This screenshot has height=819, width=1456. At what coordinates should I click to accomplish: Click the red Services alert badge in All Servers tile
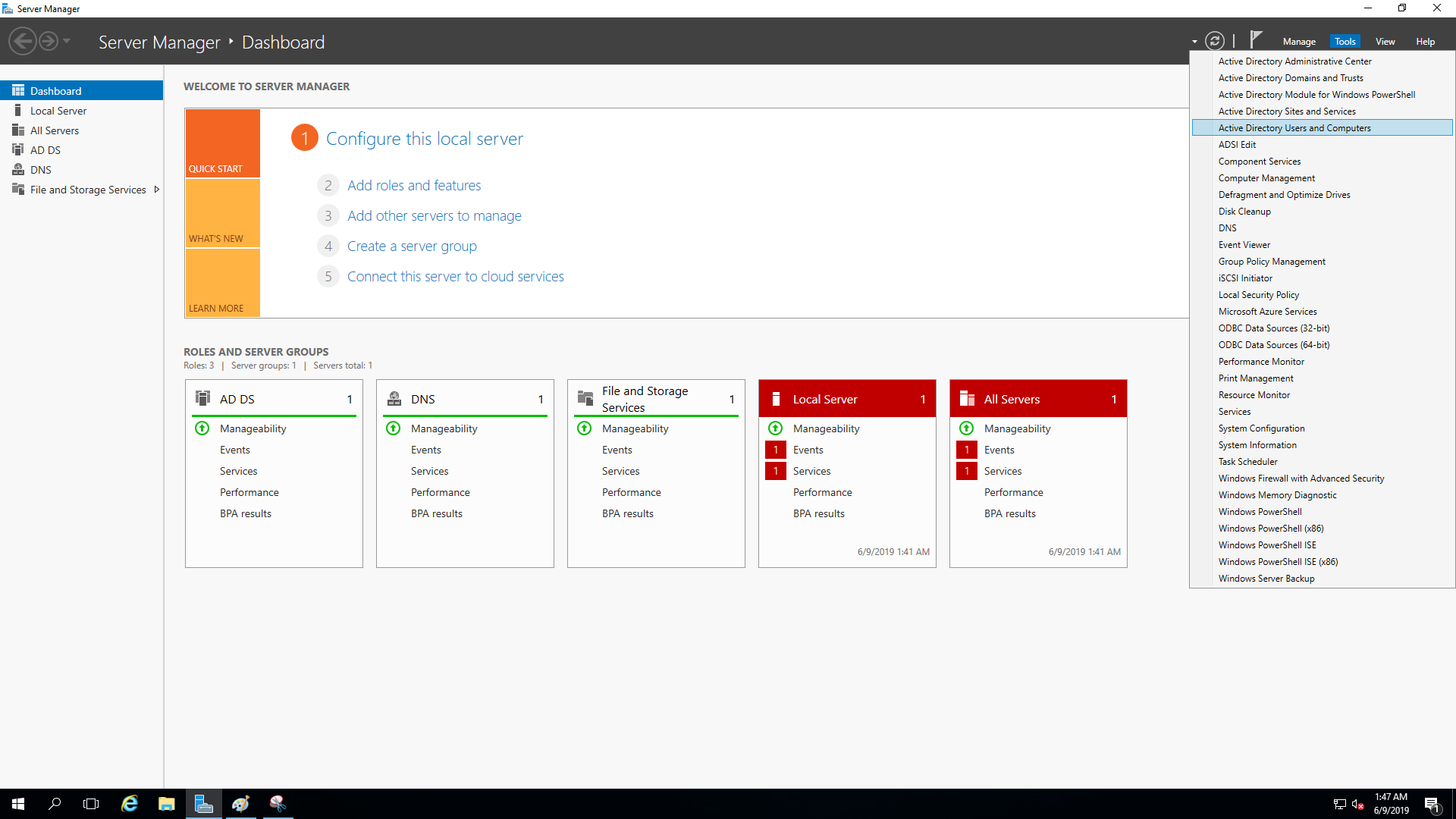966,471
